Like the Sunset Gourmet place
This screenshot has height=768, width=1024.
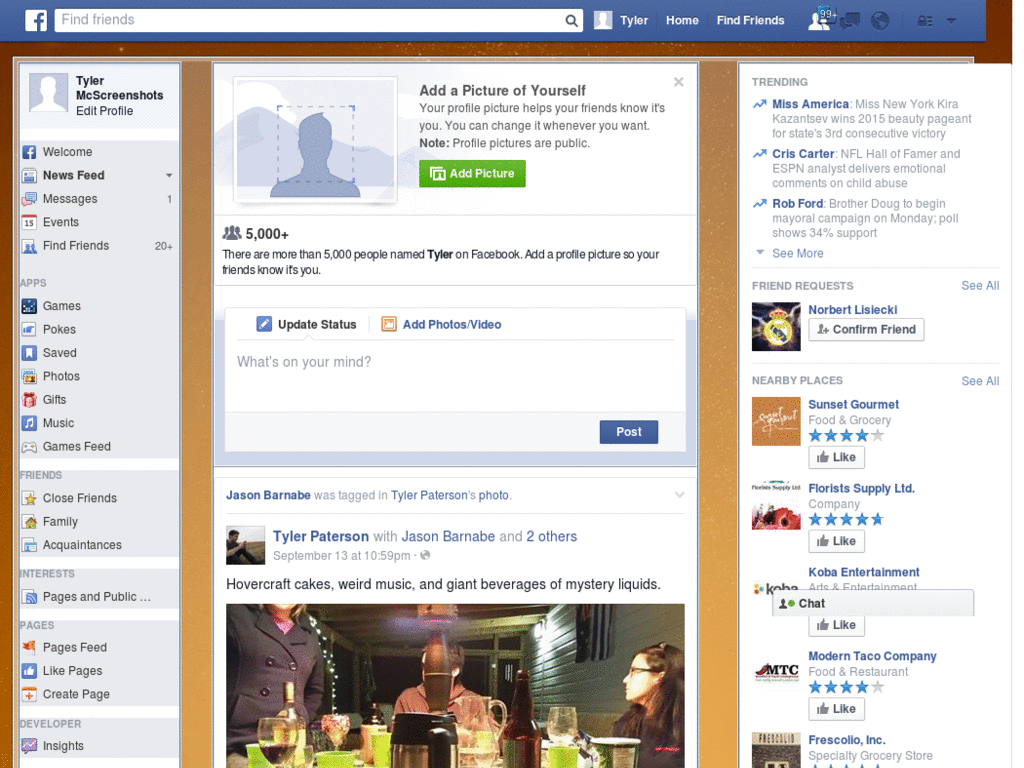[x=836, y=457]
